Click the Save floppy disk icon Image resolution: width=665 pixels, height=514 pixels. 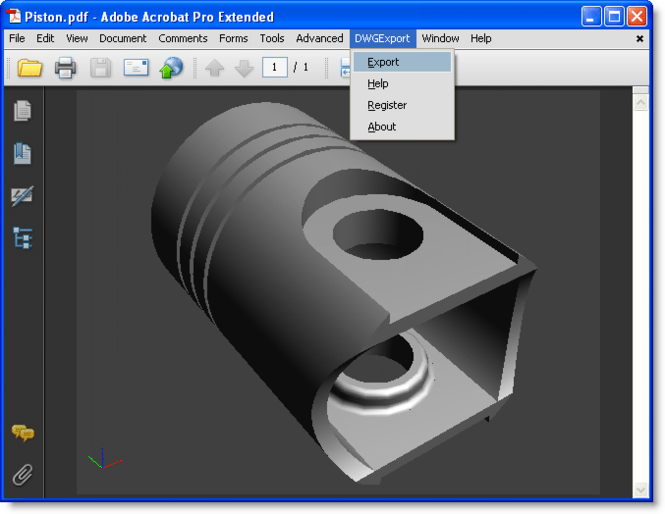coord(101,68)
